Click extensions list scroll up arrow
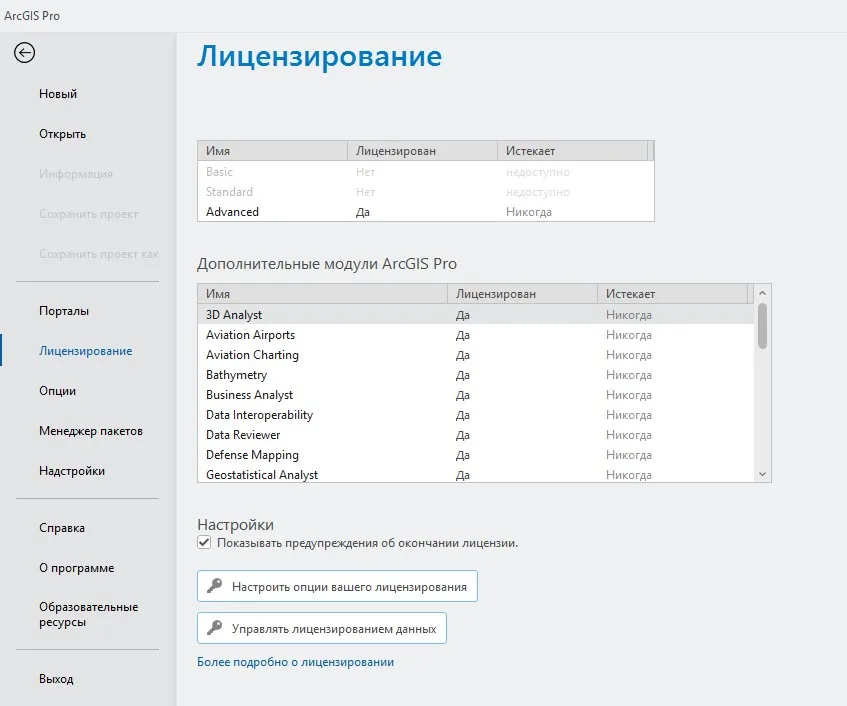 point(762,293)
